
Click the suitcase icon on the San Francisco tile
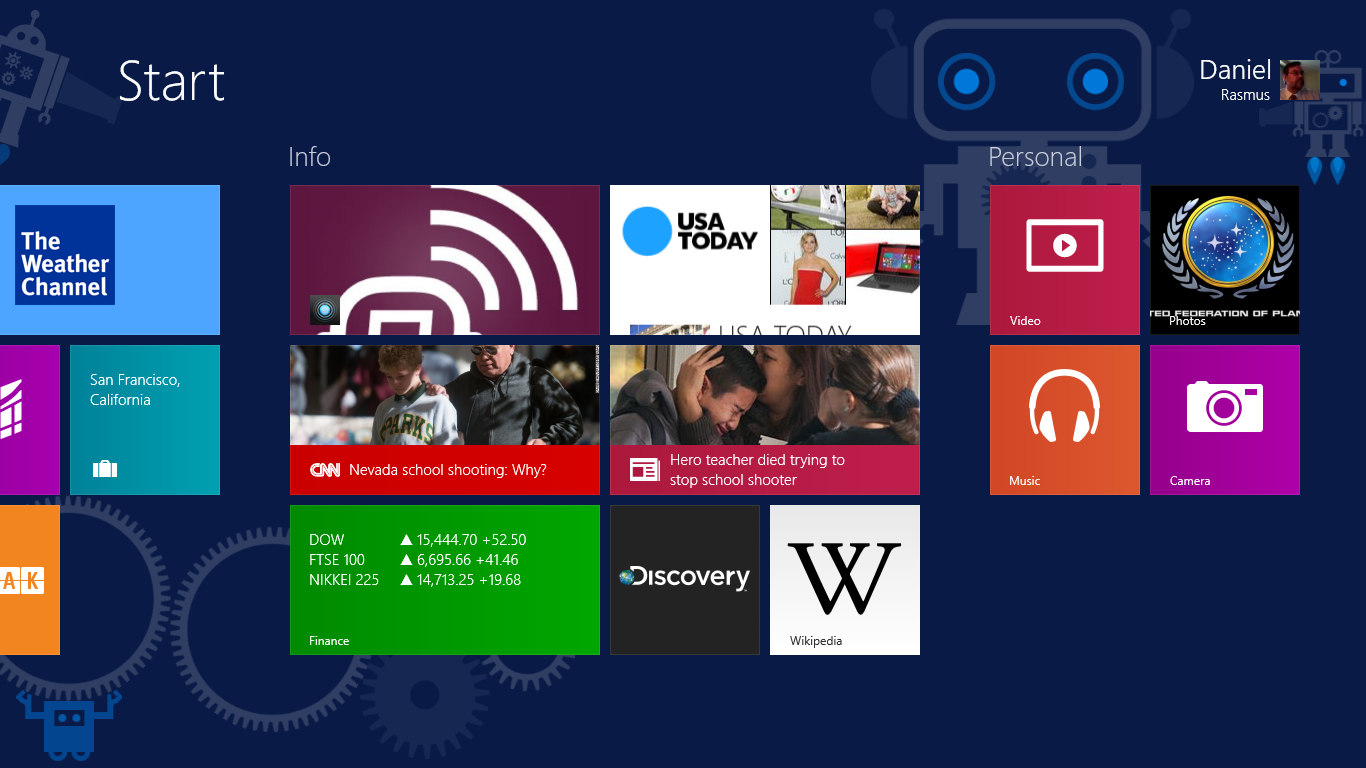(x=105, y=469)
